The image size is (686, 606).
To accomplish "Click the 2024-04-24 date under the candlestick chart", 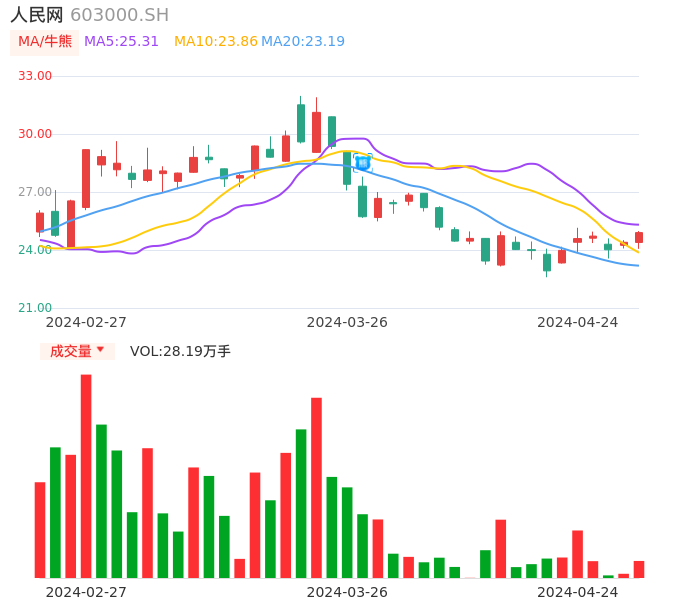I will [577, 322].
